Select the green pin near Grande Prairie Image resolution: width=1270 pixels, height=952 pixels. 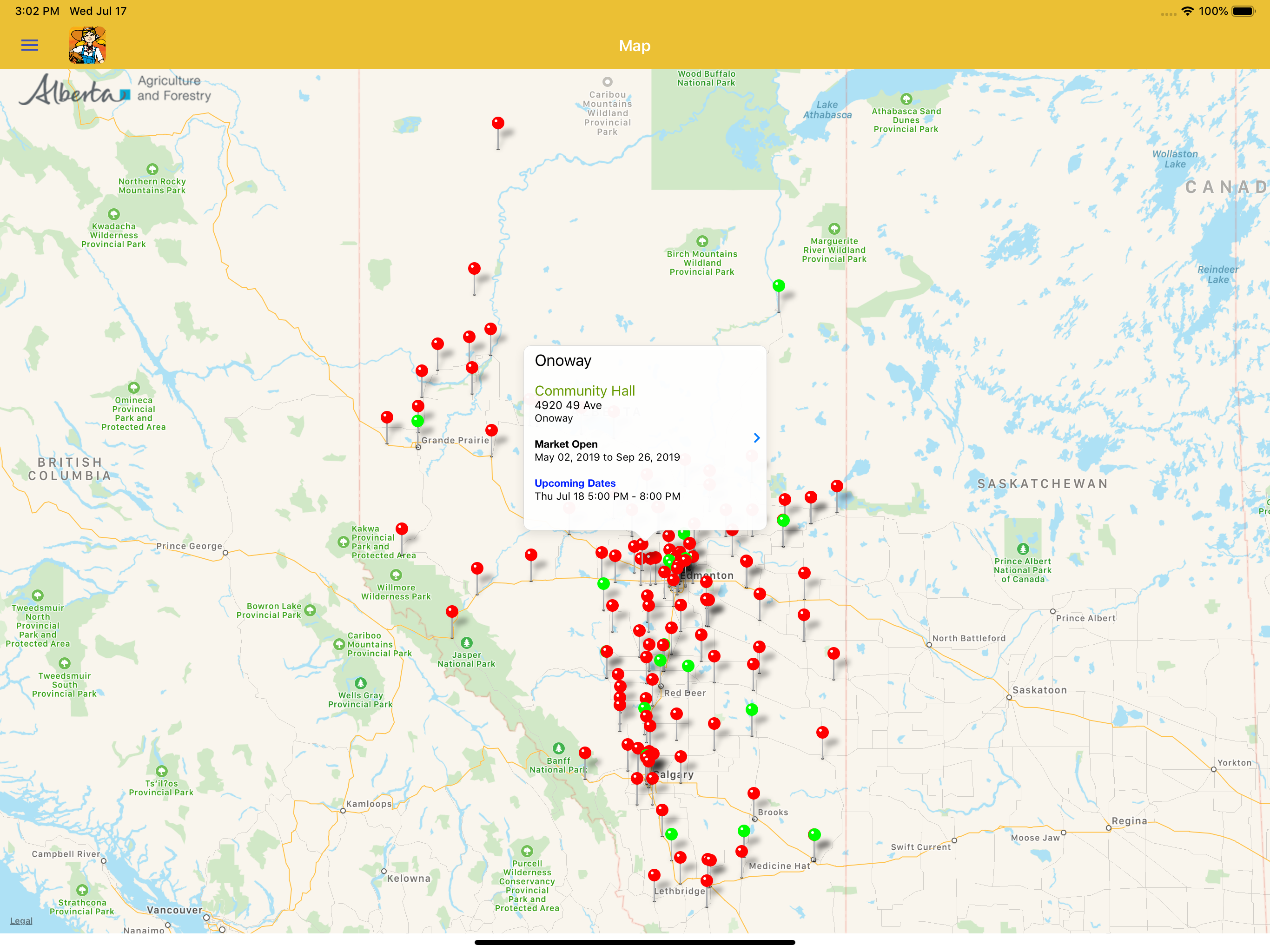417,421
